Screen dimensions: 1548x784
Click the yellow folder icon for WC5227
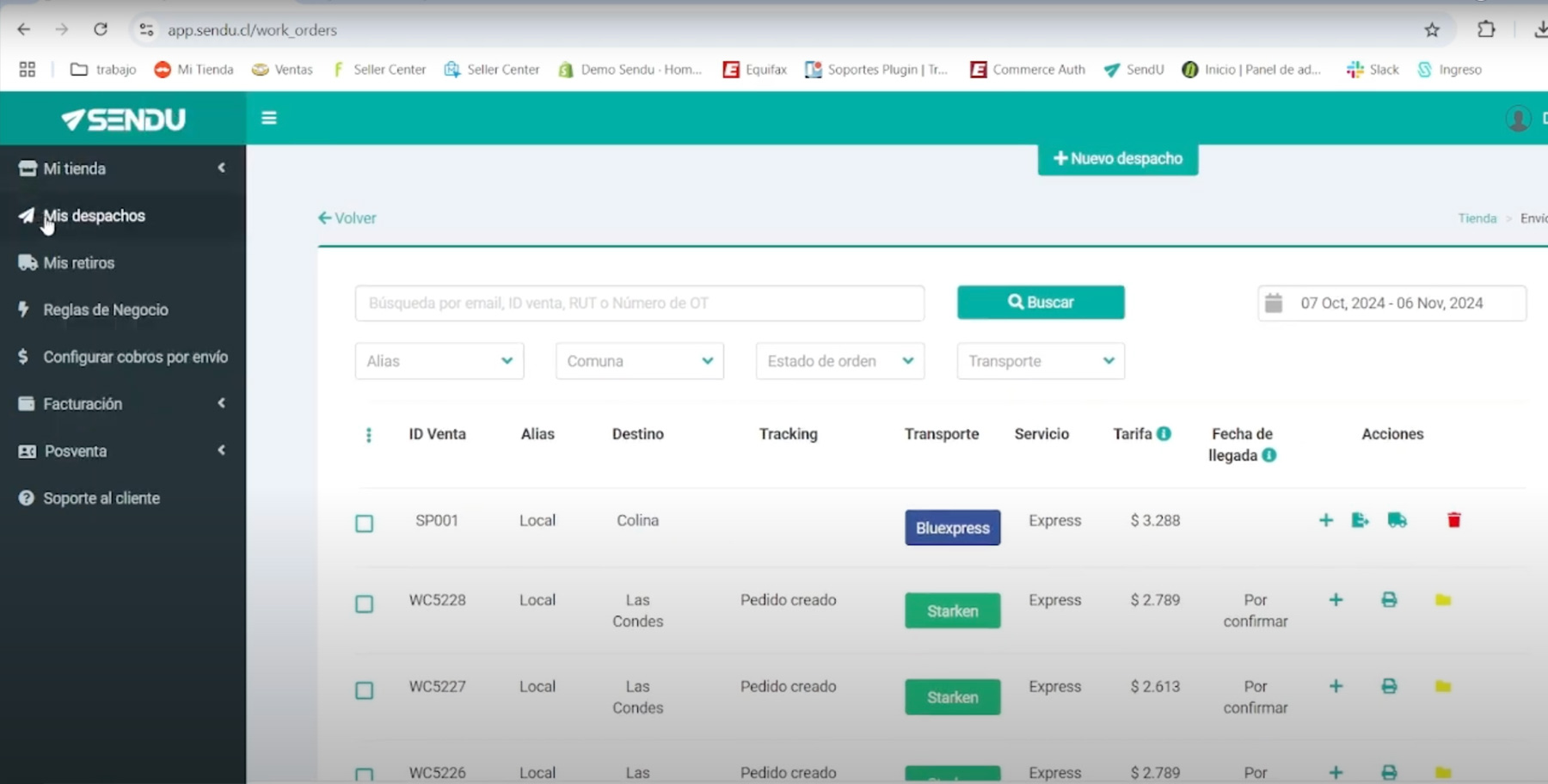pos(1443,686)
